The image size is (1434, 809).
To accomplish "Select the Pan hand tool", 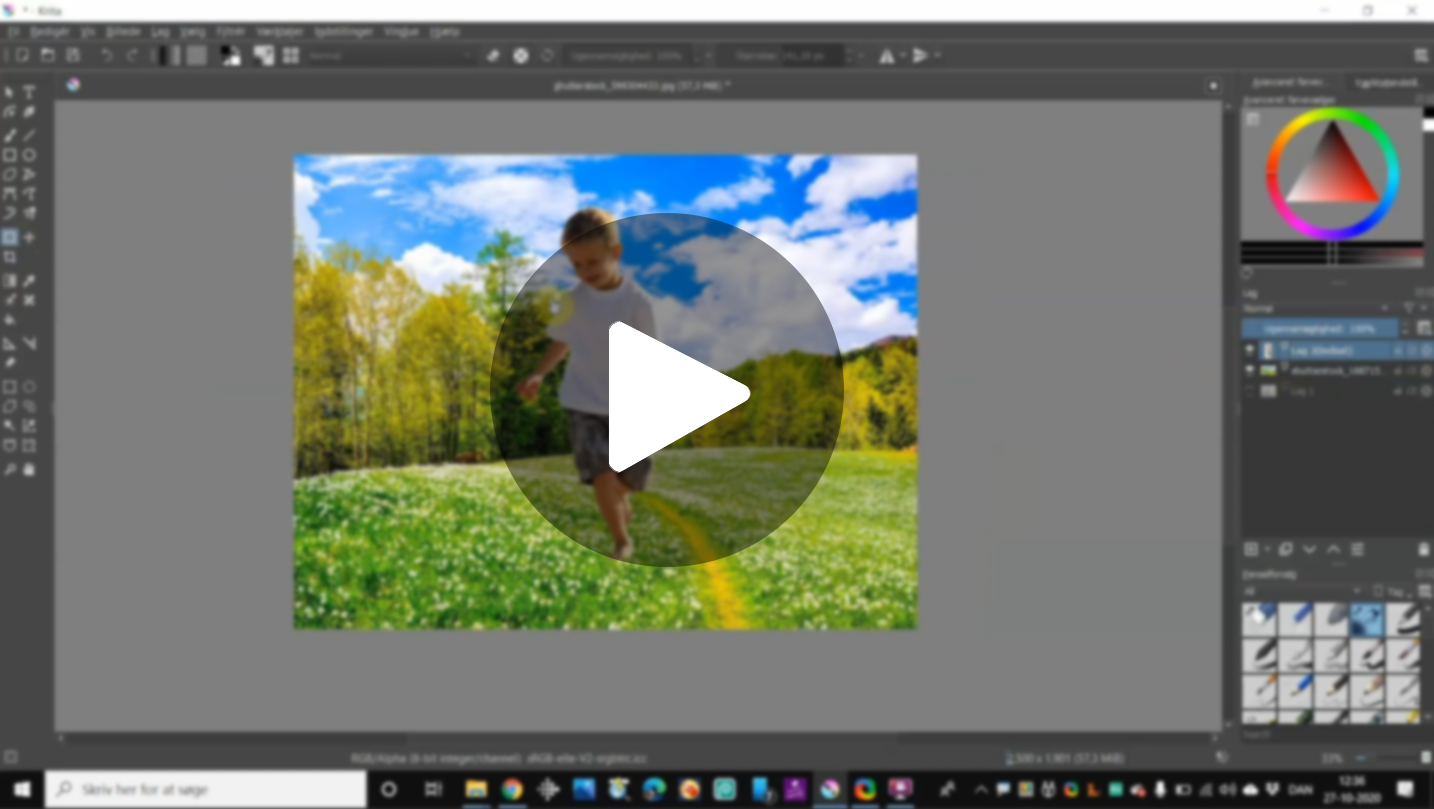I will click(x=29, y=469).
